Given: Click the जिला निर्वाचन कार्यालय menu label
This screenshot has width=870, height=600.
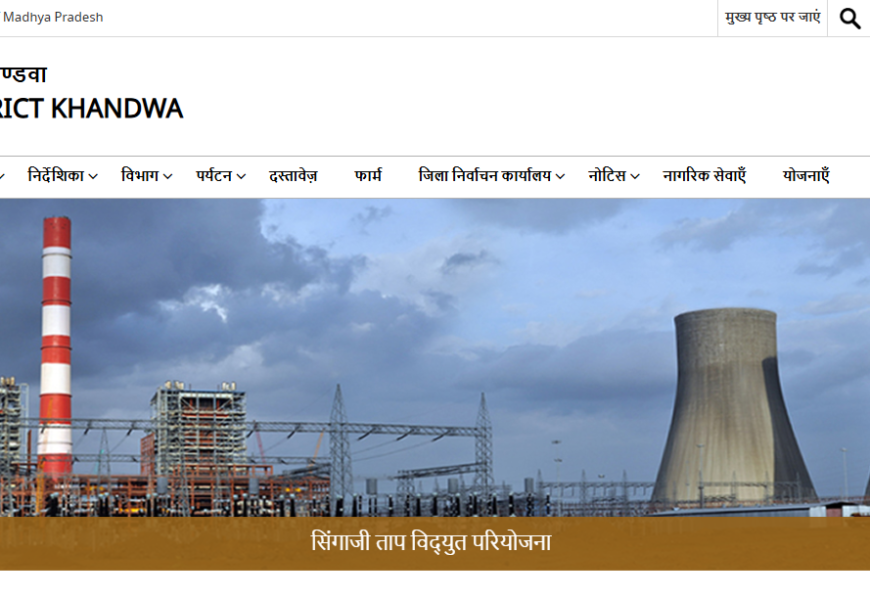Looking at the screenshot, I should (x=484, y=176).
